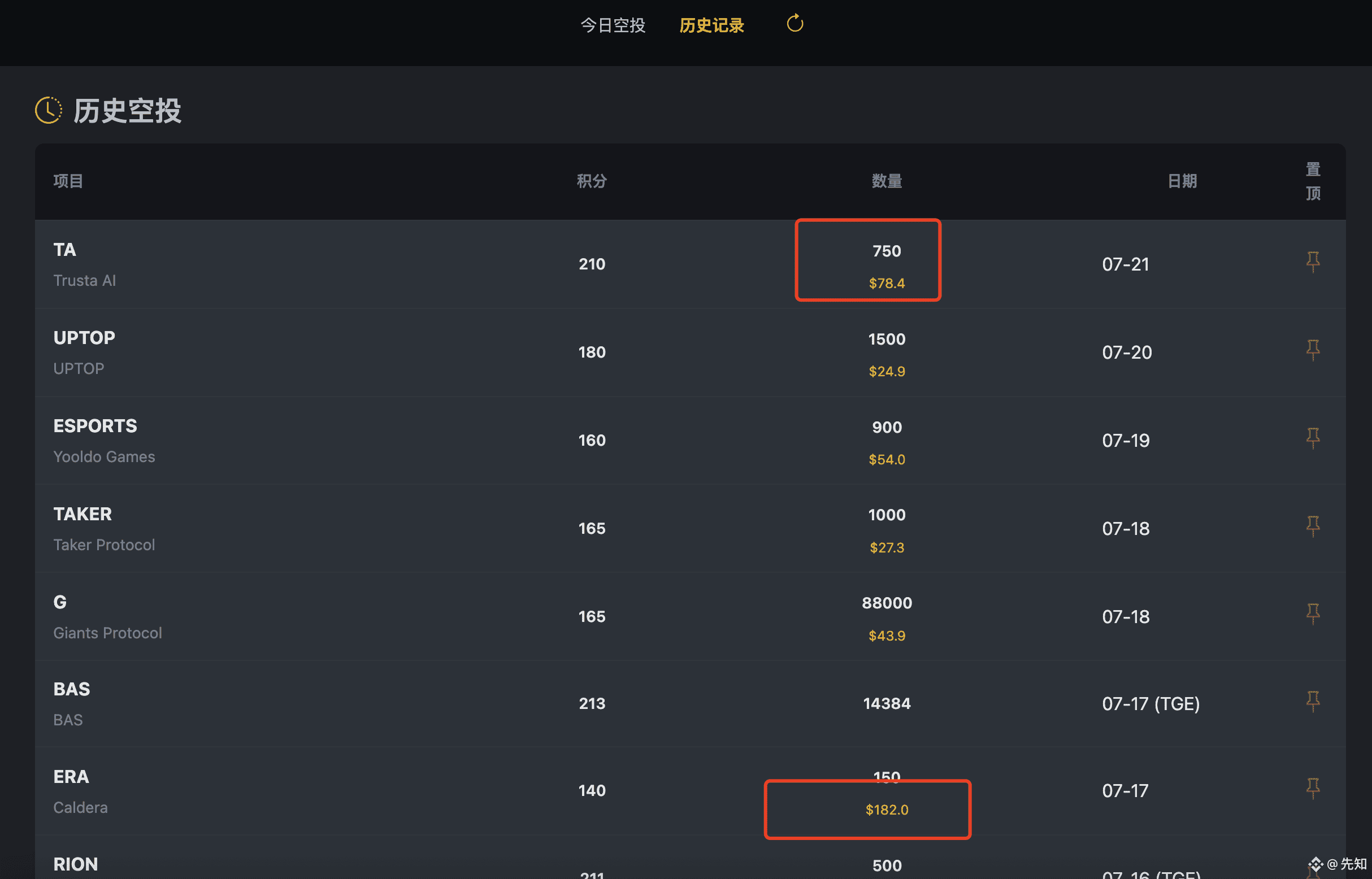Select the 历史记录 tab
This screenshot has height=879, width=1372.
click(711, 25)
